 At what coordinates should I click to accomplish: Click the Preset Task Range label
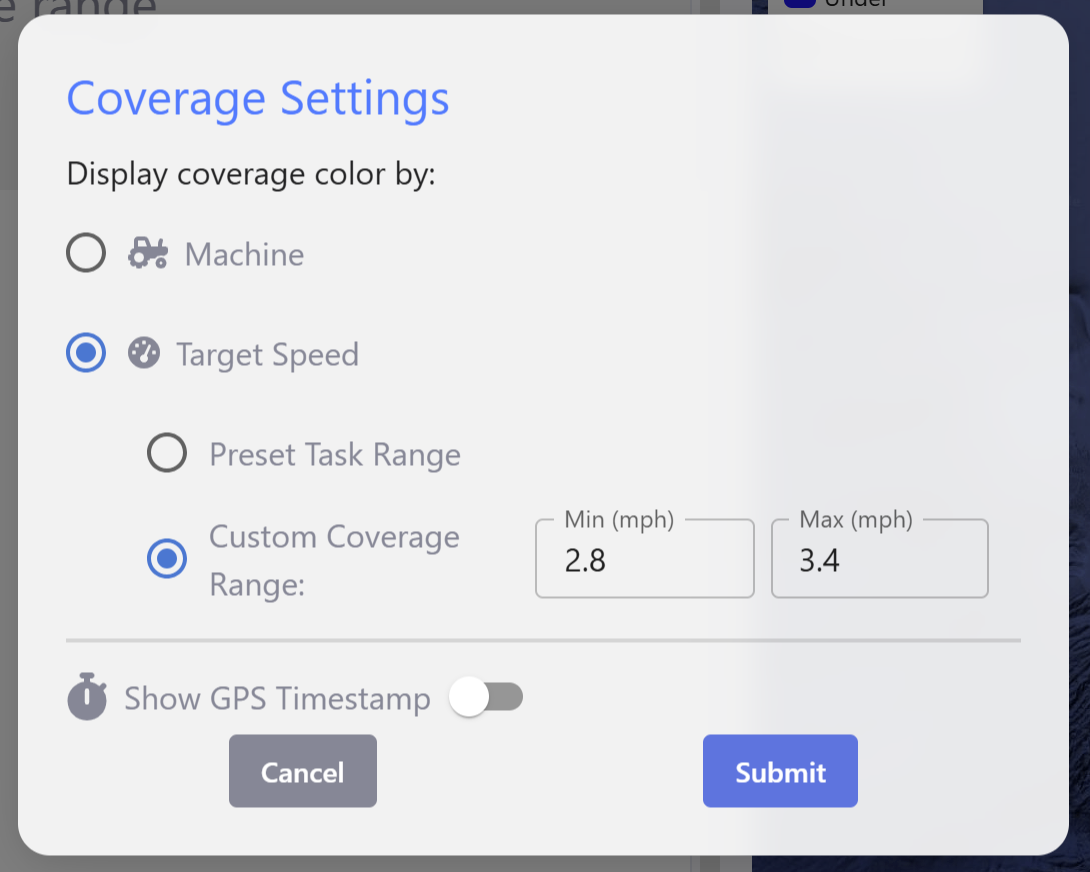coord(335,455)
